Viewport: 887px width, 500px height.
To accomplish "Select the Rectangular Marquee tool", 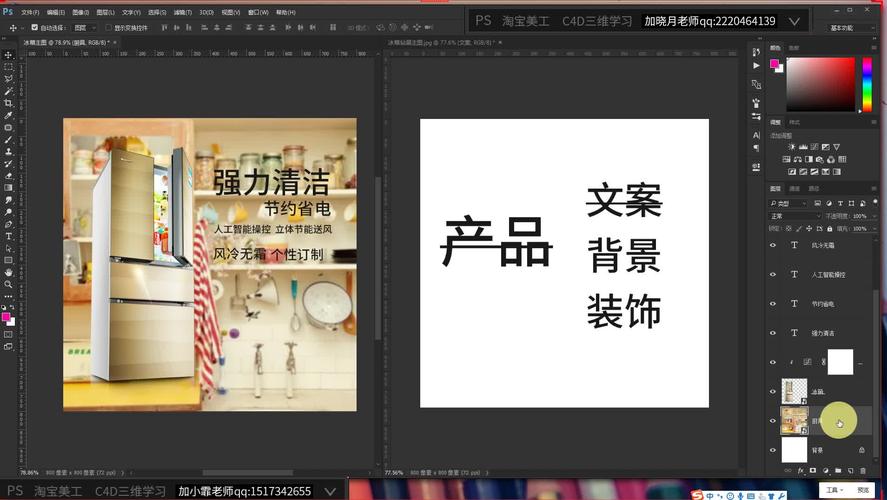I will point(8,67).
